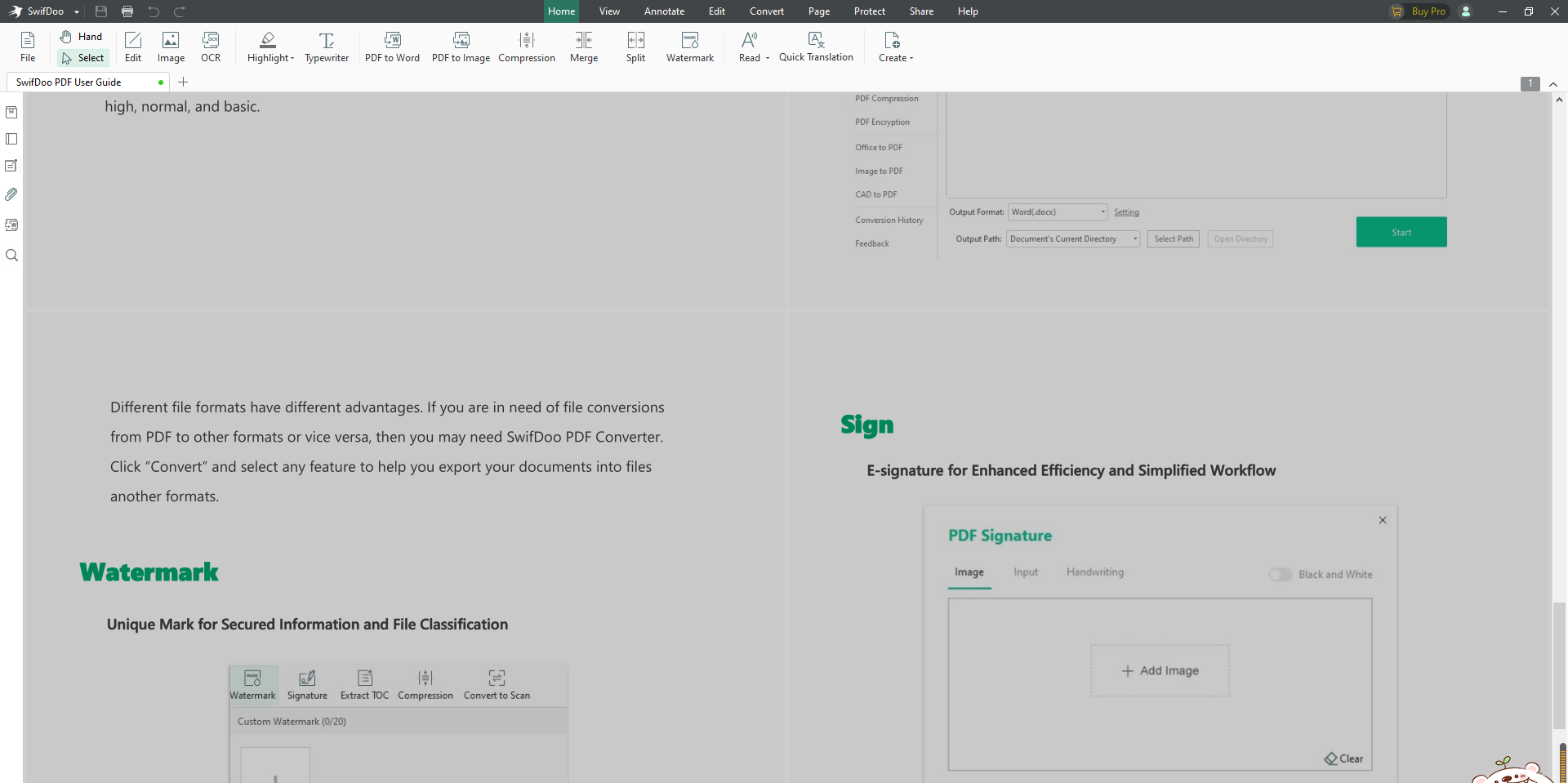1568x783 pixels.
Task: Select the Highlight marker tool
Action: tap(268, 47)
